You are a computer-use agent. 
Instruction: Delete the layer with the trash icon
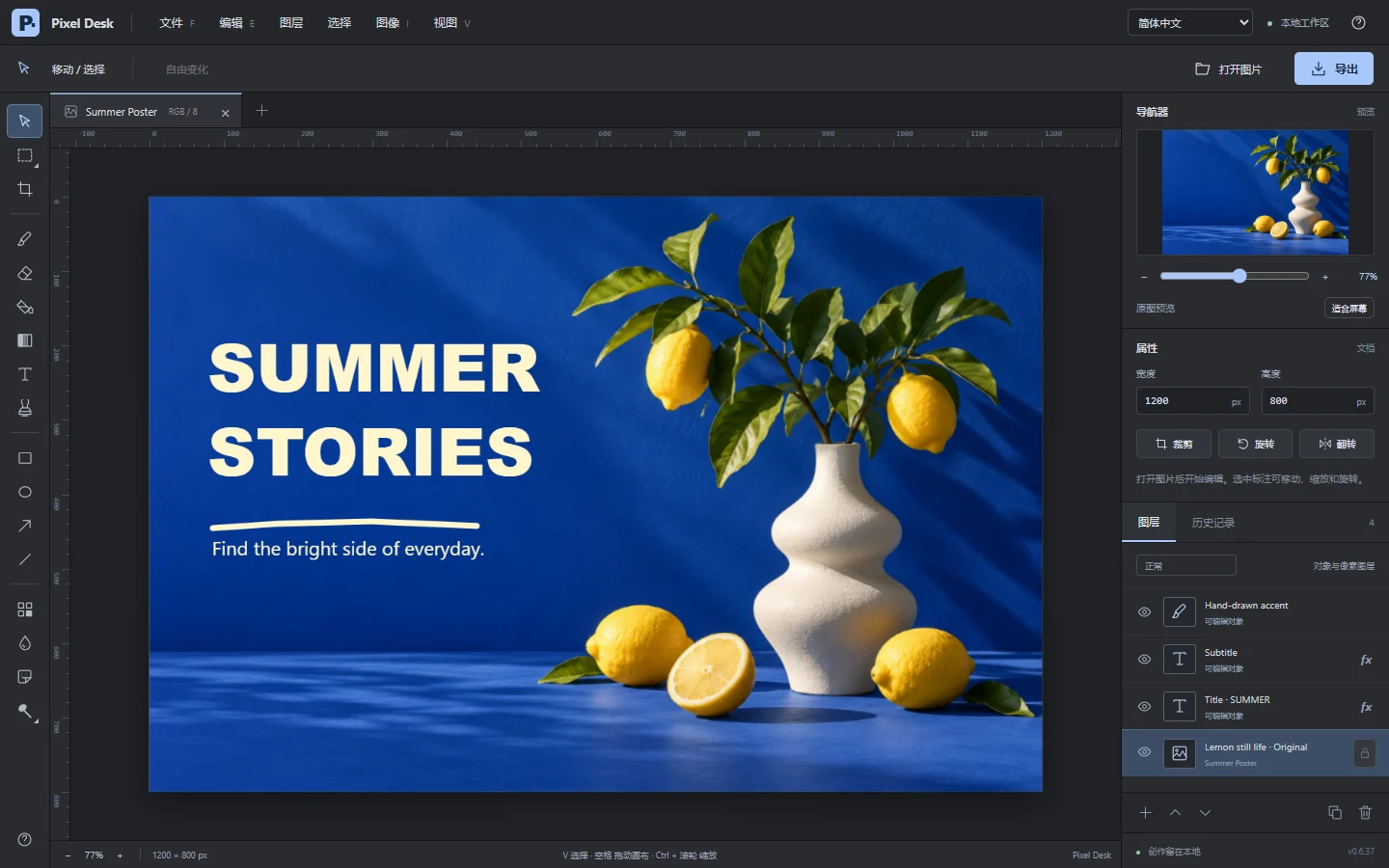tap(1365, 812)
